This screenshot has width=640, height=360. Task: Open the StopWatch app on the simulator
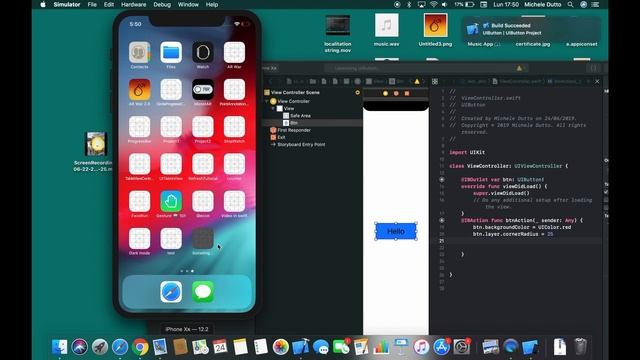234,127
